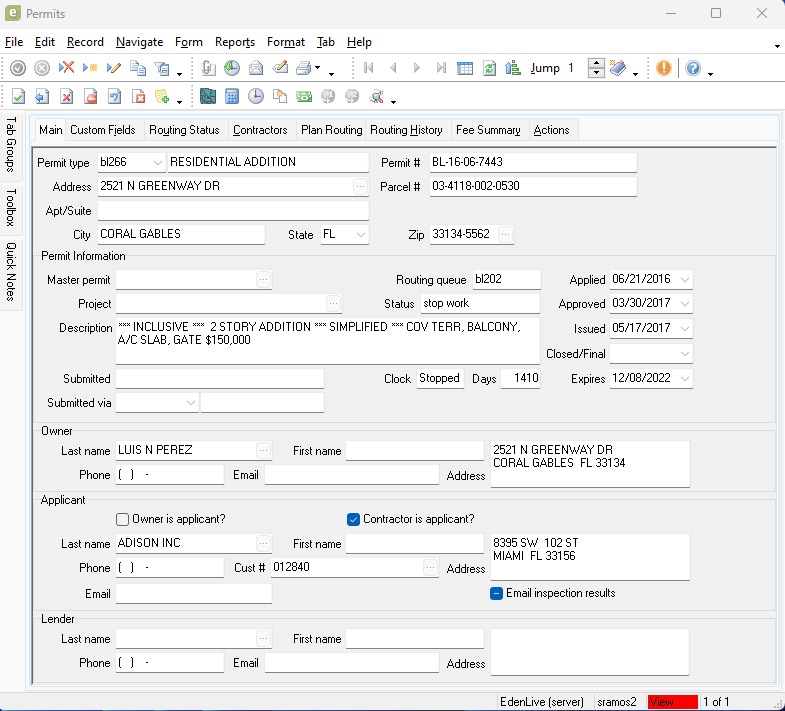This screenshot has height=711, width=785.
Task: Click the orange exclamation alert icon
Action: (x=664, y=68)
